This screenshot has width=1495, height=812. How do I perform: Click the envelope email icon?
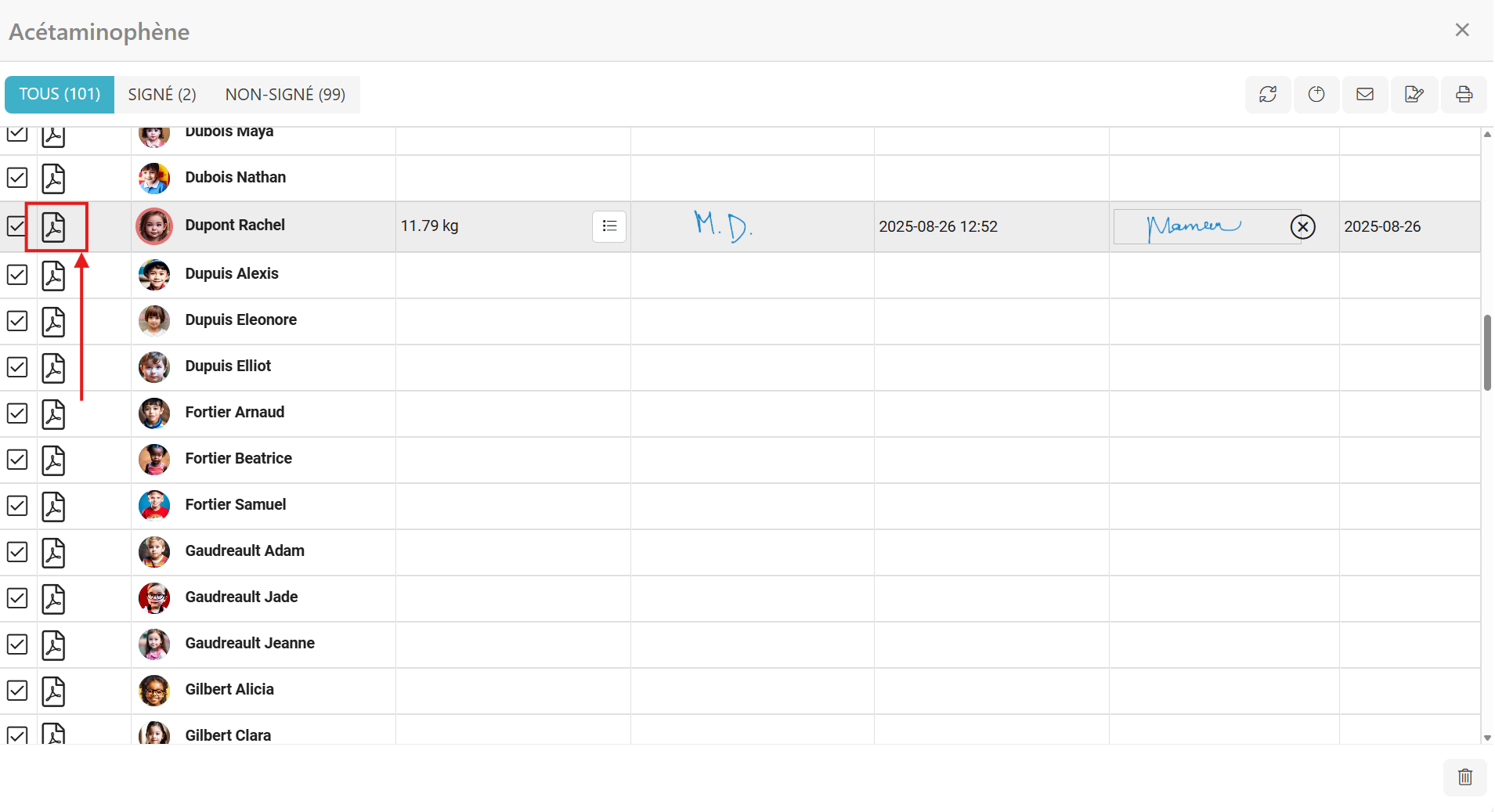coord(1365,95)
